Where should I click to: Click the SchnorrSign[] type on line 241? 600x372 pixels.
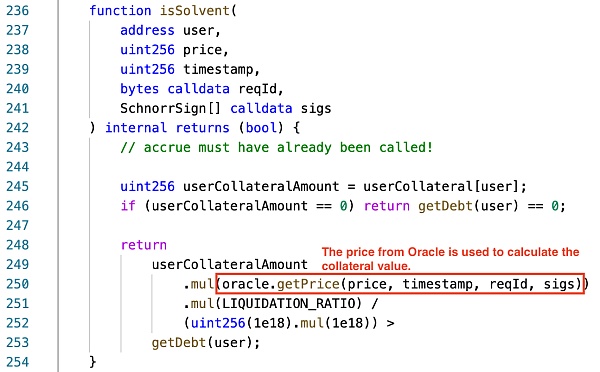(x=171, y=108)
